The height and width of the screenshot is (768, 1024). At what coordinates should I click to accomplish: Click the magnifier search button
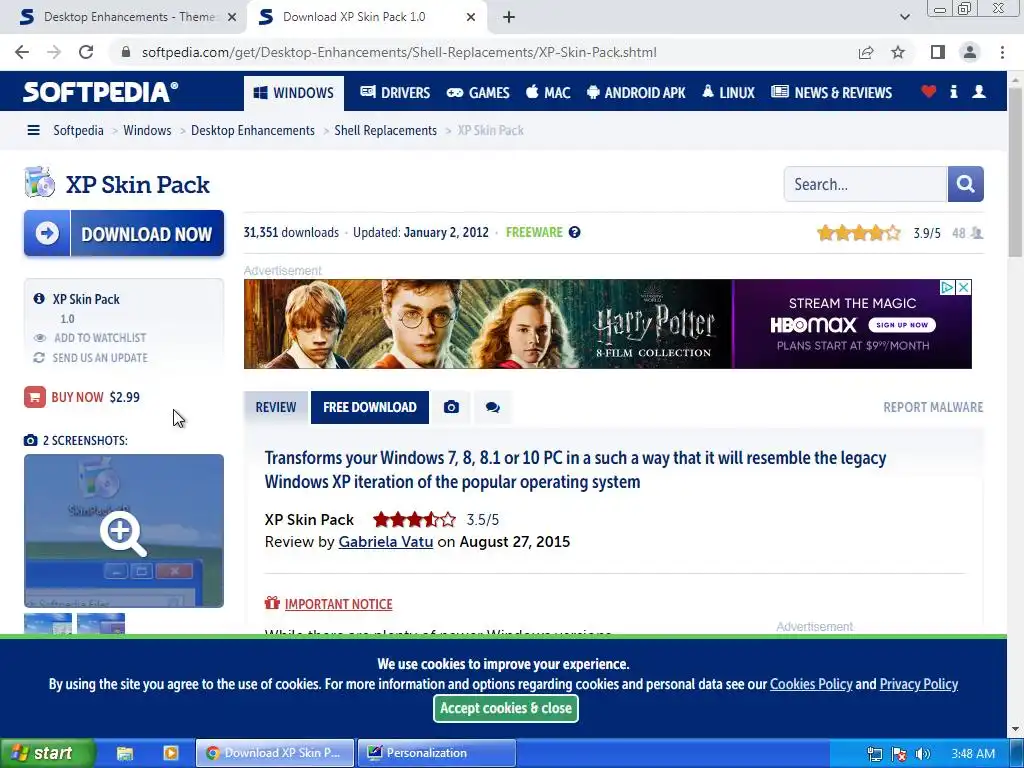tap(965, 184)
